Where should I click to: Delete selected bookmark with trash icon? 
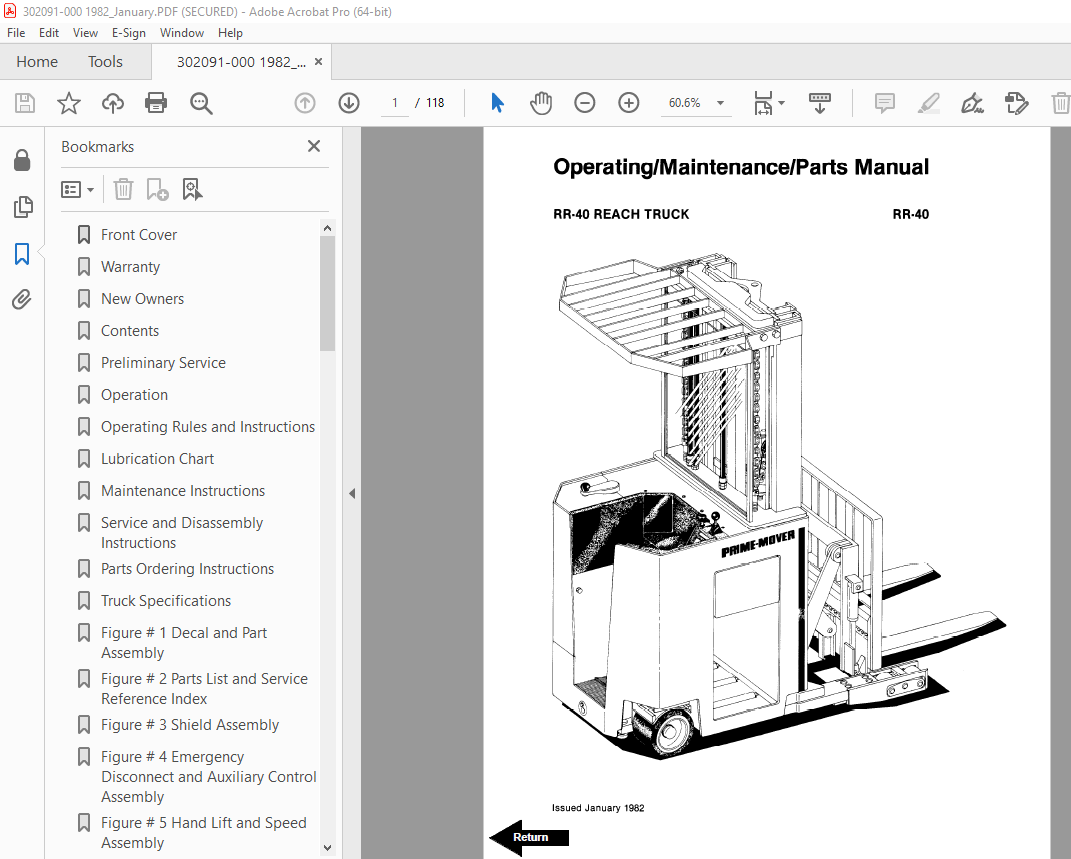(123, 189)
